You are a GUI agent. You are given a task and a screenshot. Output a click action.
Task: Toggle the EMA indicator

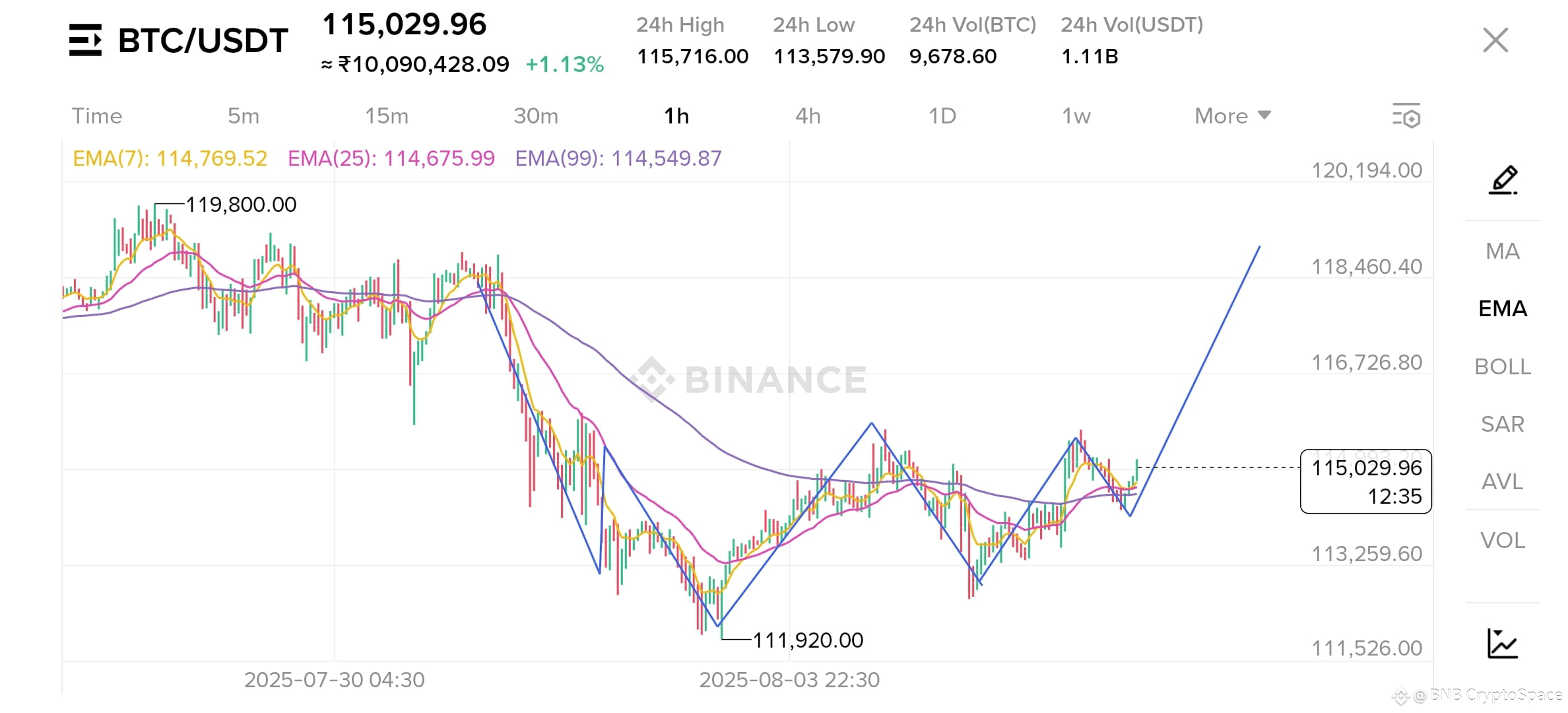point(1503,308)
